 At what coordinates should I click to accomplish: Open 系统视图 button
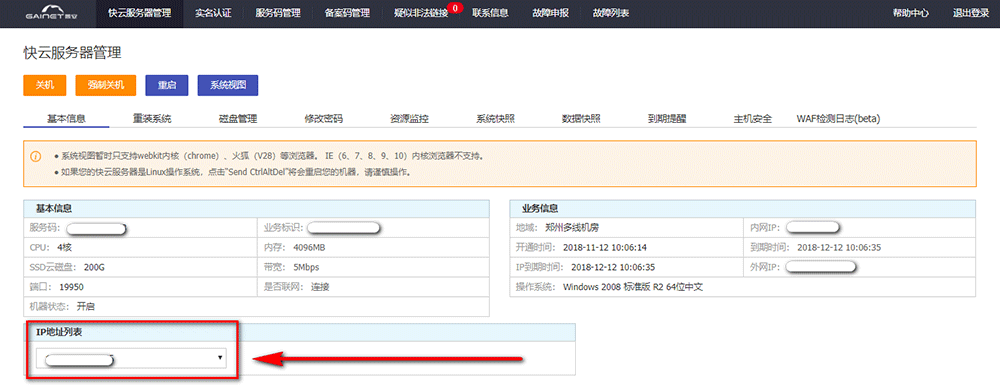pyautogui.click(x=228, y=85)
